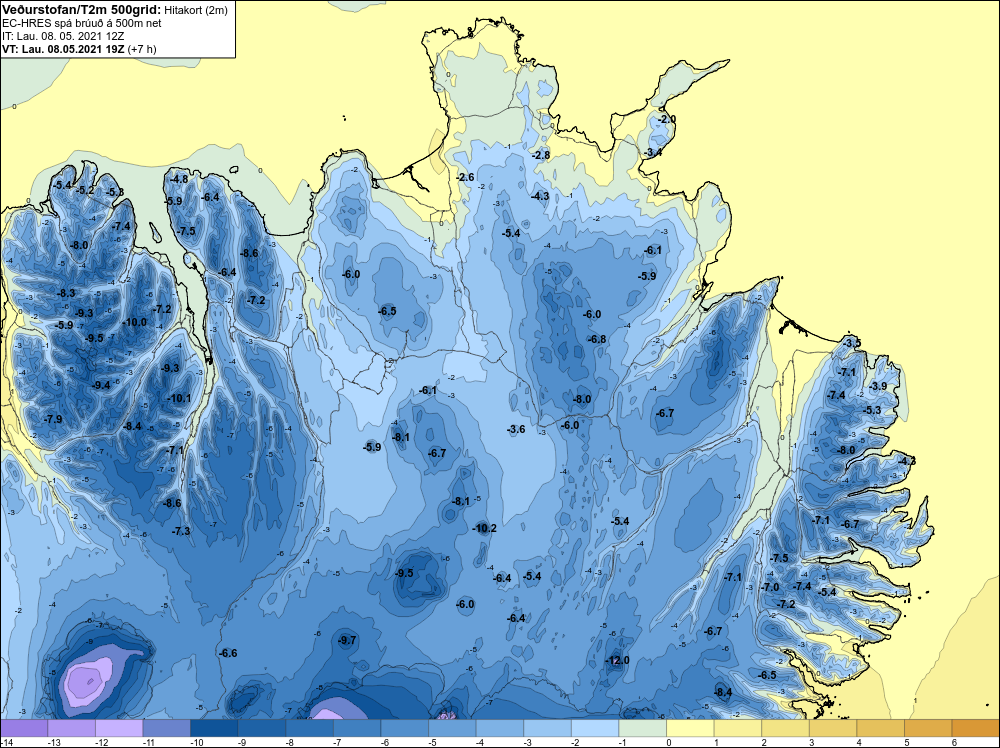The width and height of the screenshot is (1000, 748).
Task: Click the -8.0 value under -6.8
Action: tap(581, 400)
